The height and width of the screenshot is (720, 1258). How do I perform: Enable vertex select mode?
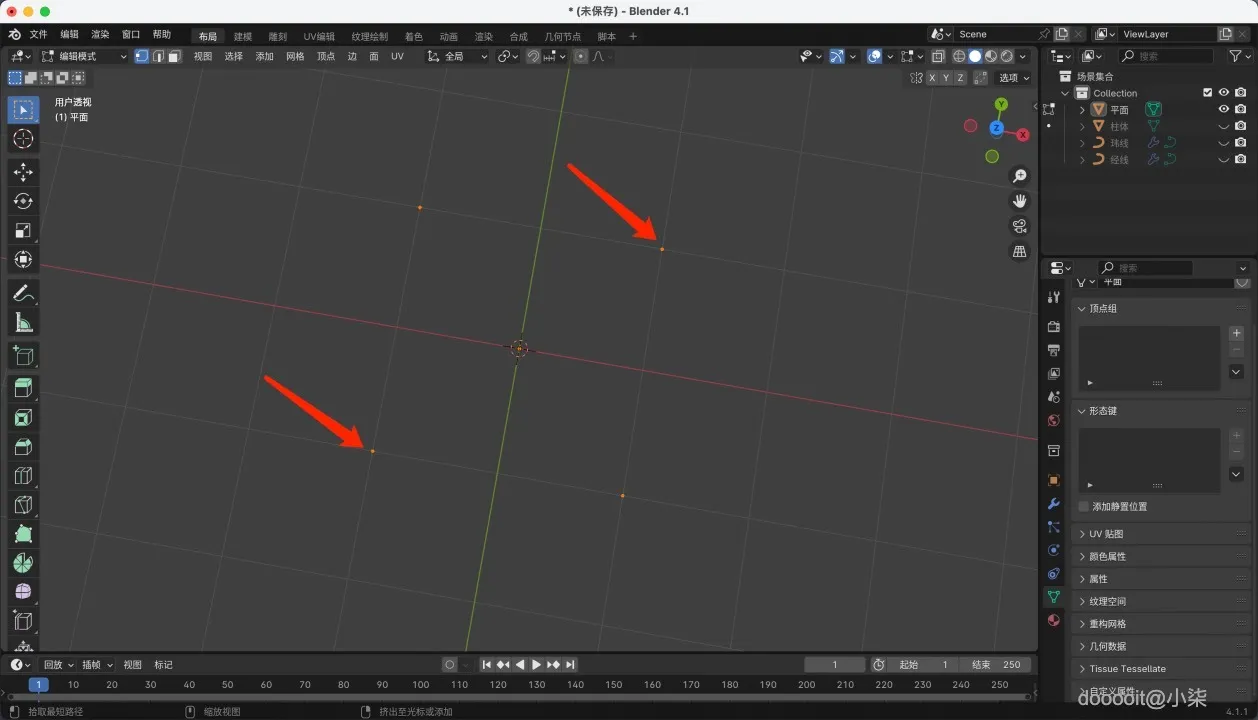point(141,56)
